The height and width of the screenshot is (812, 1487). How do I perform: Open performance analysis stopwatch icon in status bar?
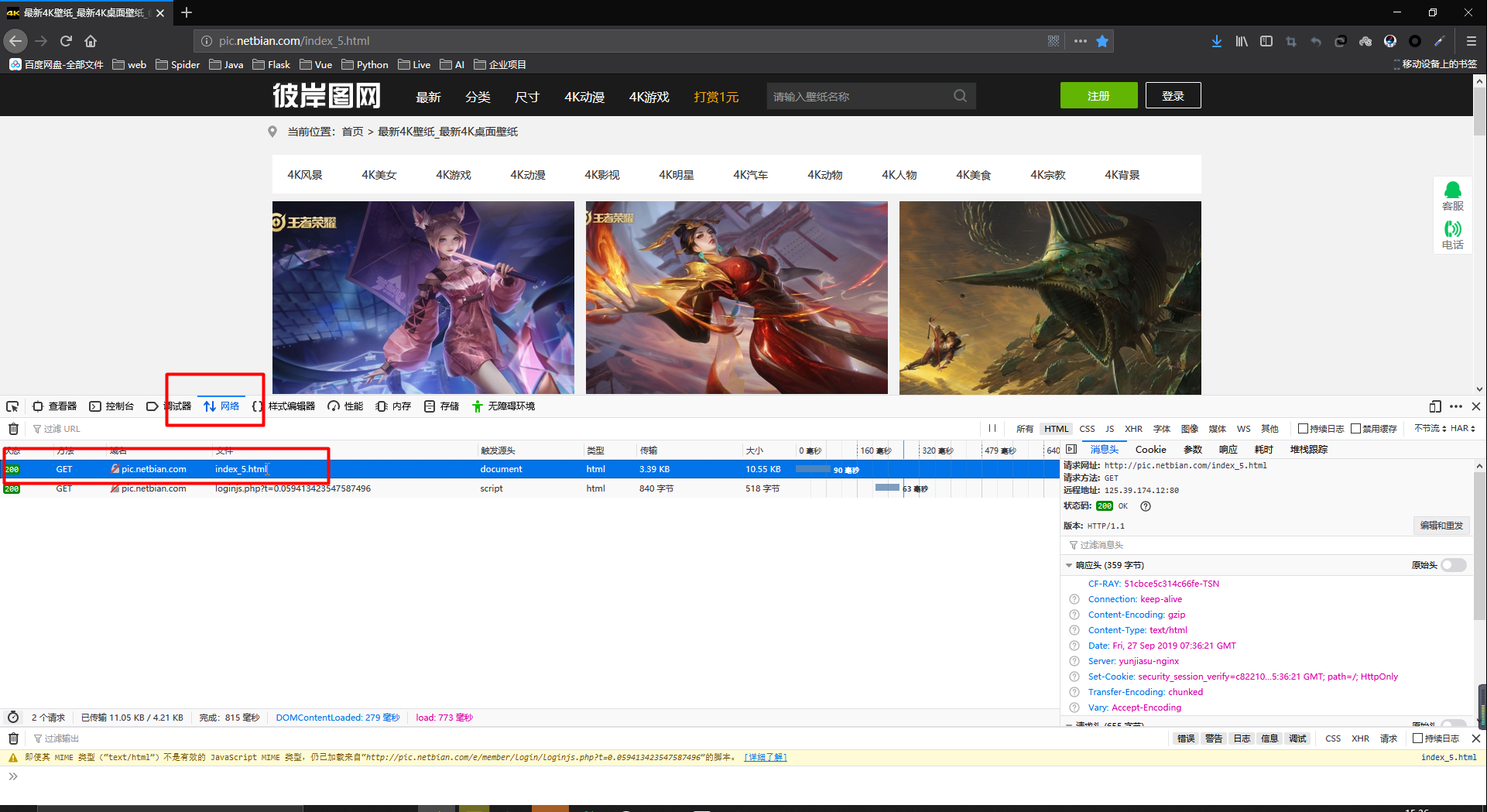(x=13, y=718)
